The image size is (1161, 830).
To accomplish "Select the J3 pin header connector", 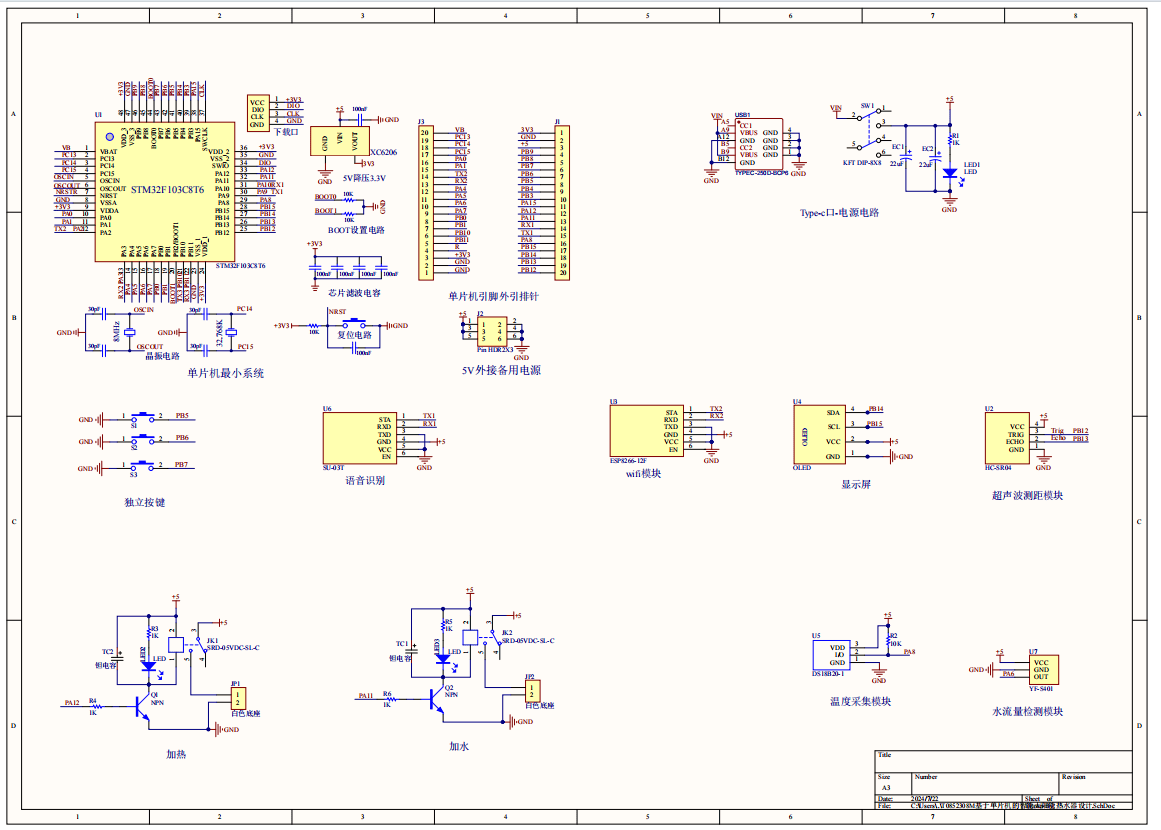I will [x=424, y=202].
